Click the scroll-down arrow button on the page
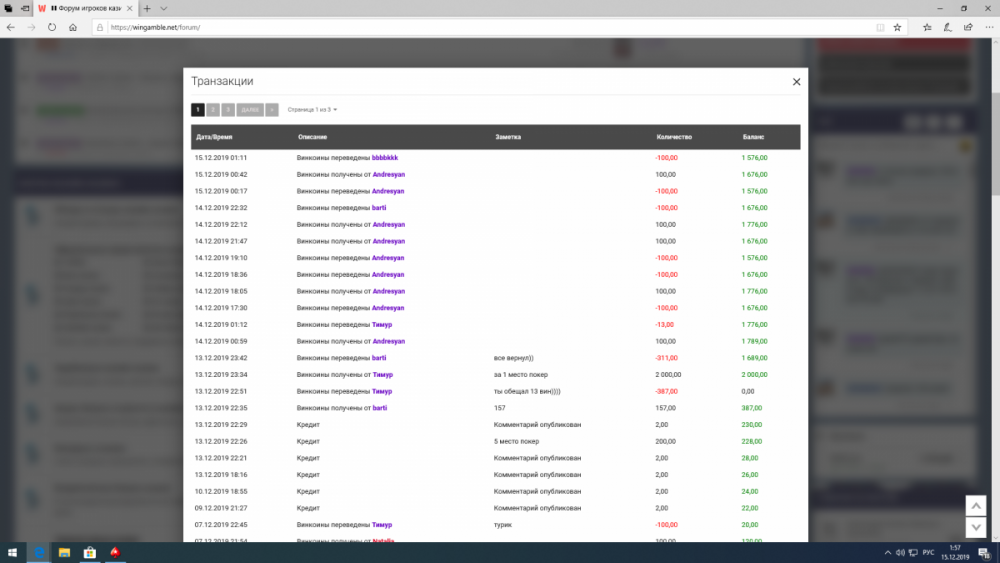 pos(976,528)
